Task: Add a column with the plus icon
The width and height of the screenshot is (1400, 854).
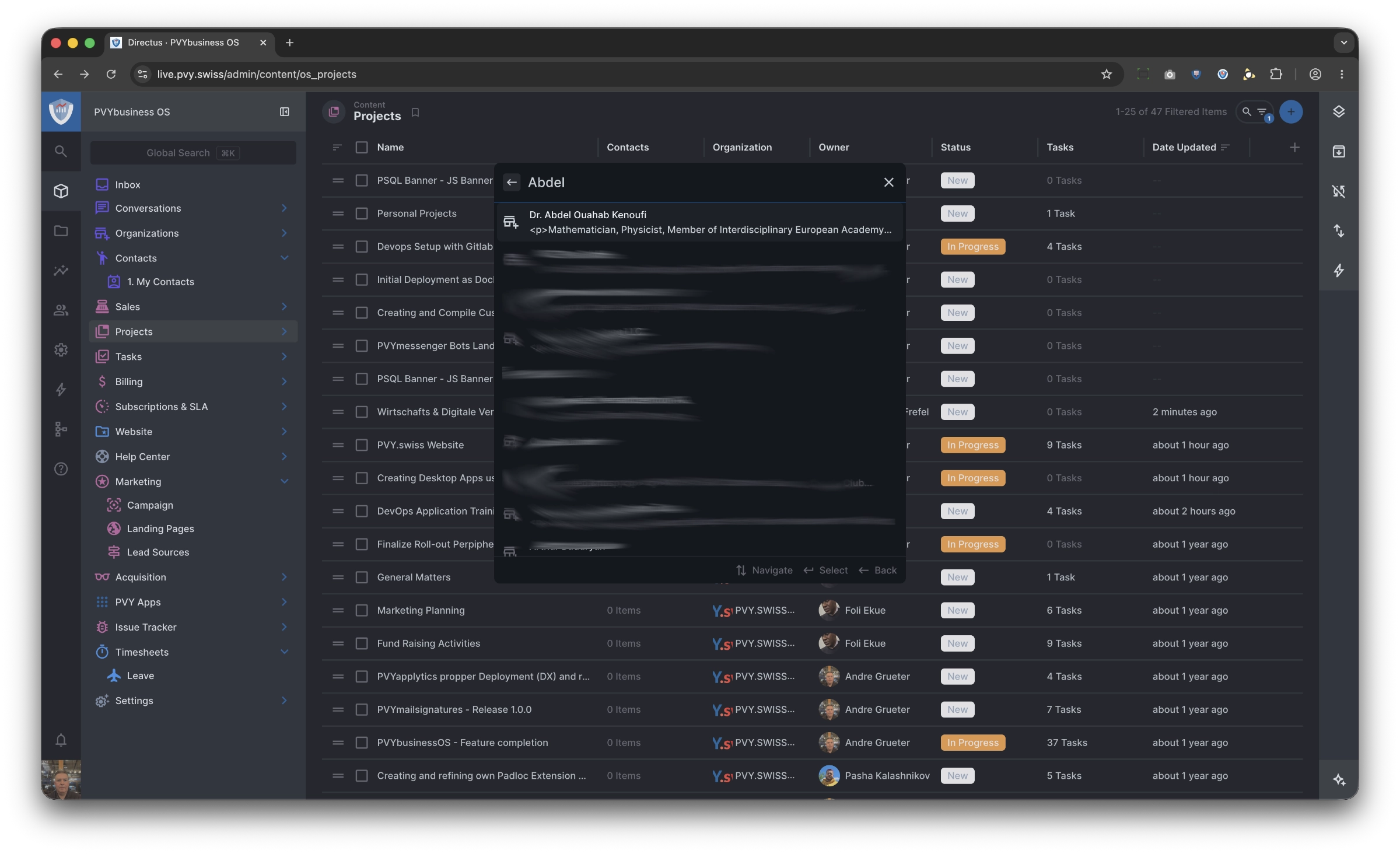Action: point(1294,148)
